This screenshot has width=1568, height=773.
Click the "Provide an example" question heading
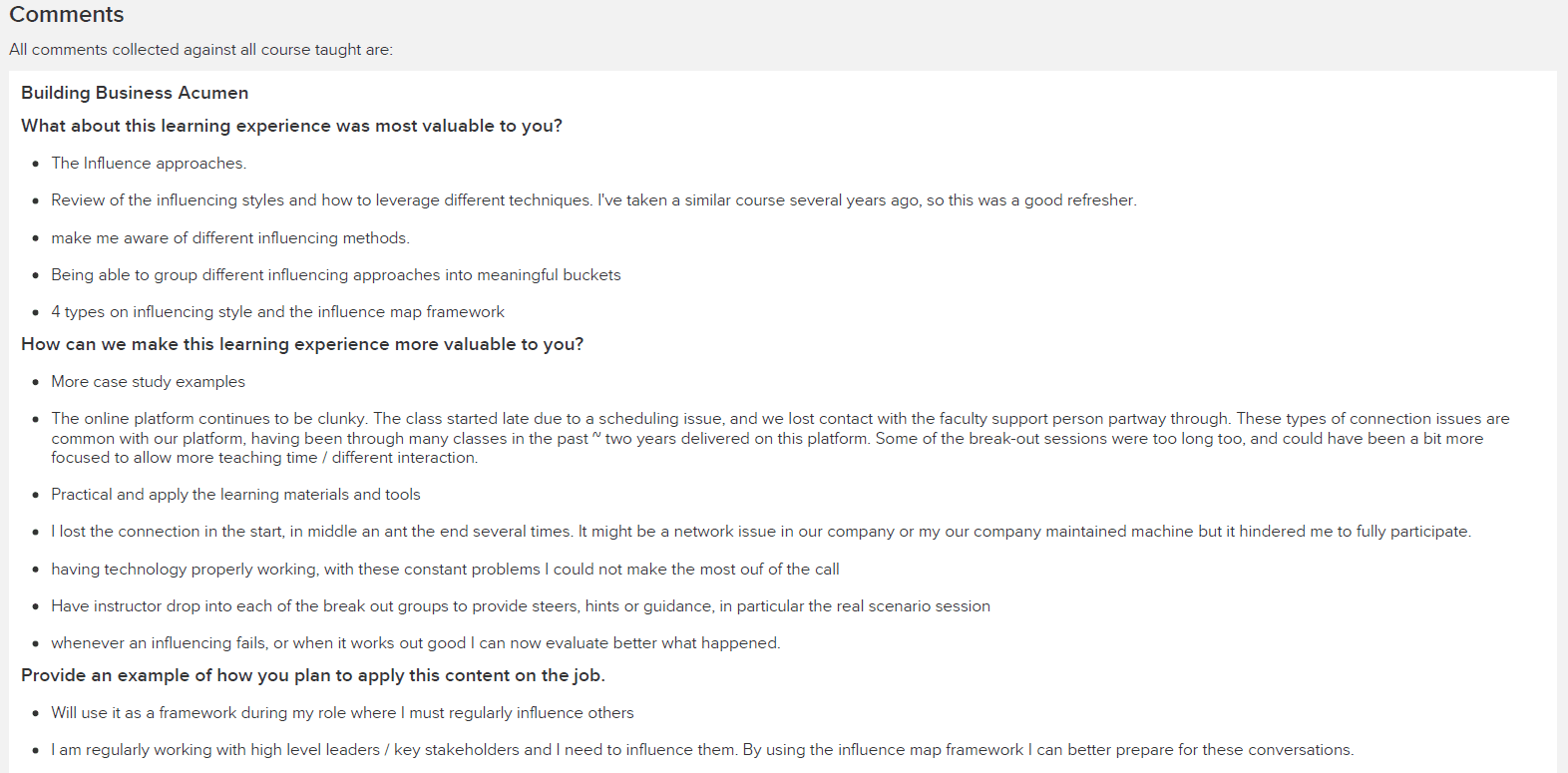[x=313, y=675]
